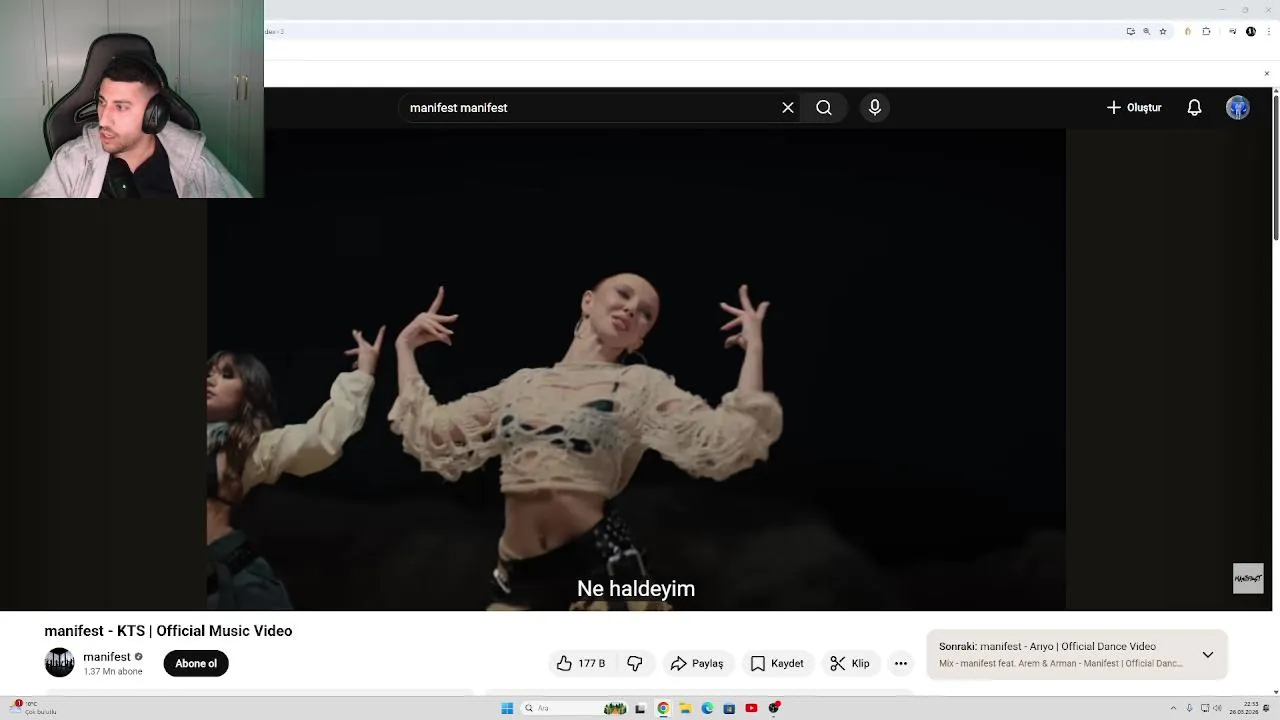Click weather widget on taskbar left
1280x720 pixels.
click(x=32, y=708)
